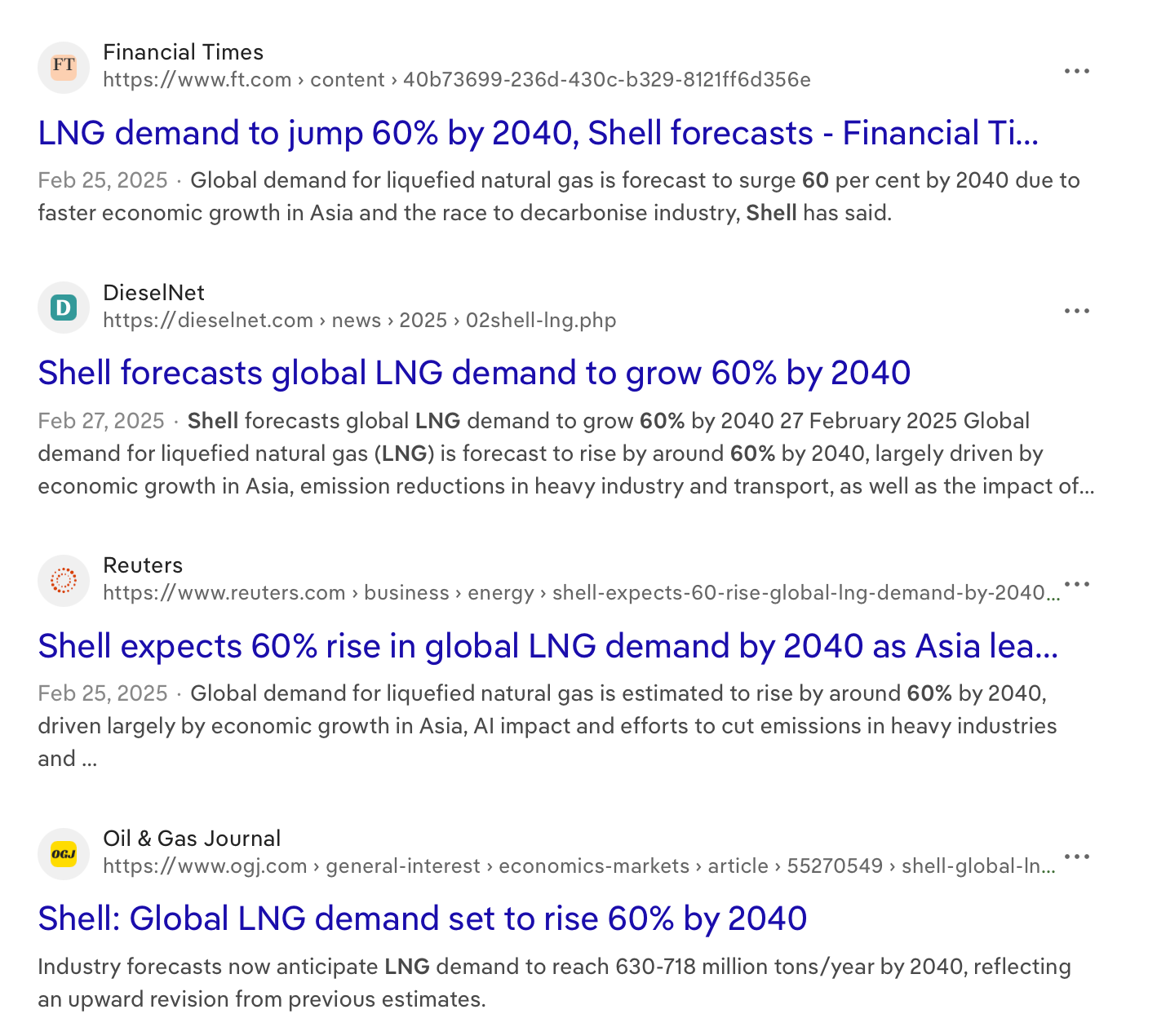1157x1036 pixels.
Task: Open more options for Financial Times result
Action: [x=1076, y=71]
